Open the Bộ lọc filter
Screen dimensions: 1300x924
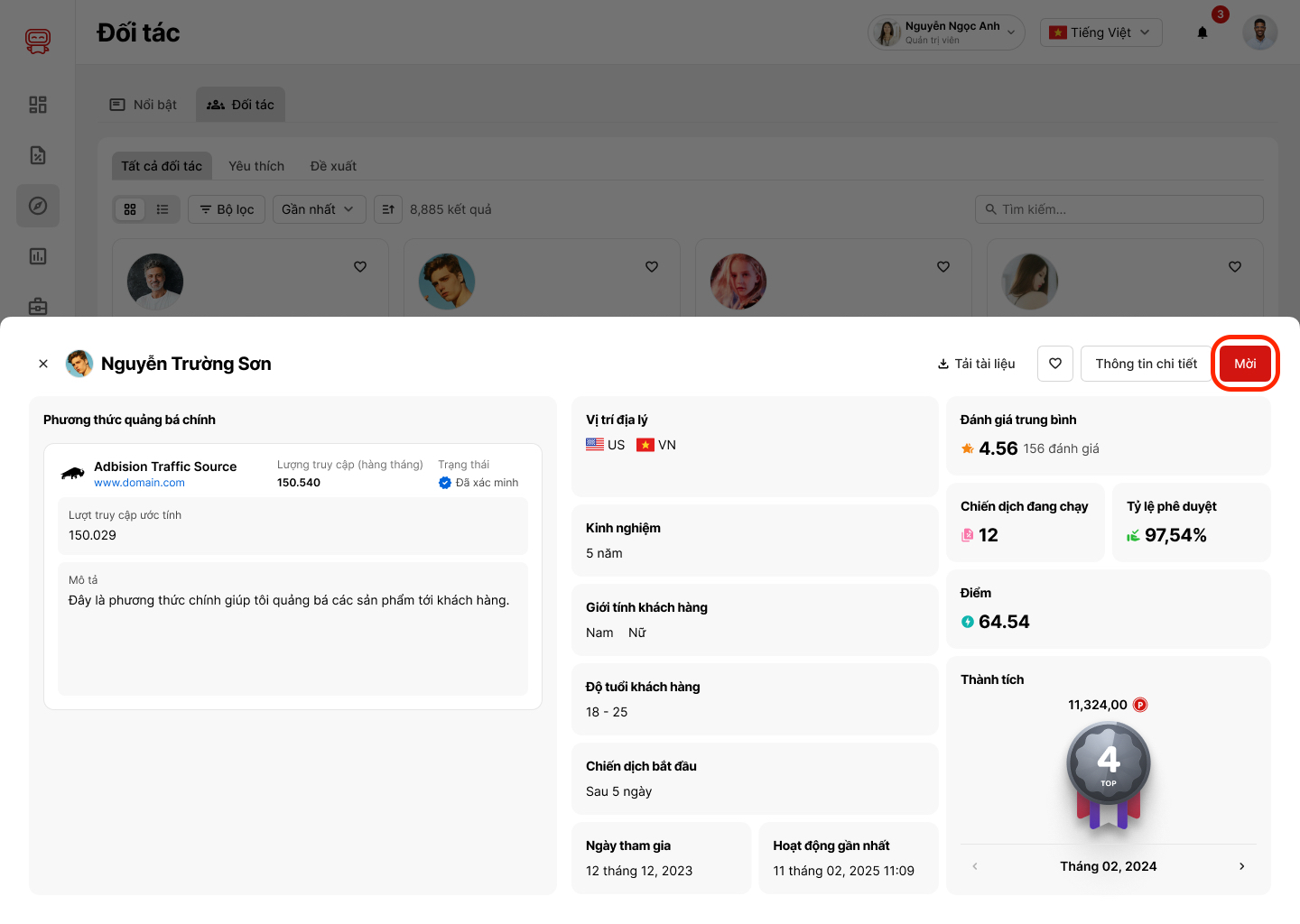[227, 209]
